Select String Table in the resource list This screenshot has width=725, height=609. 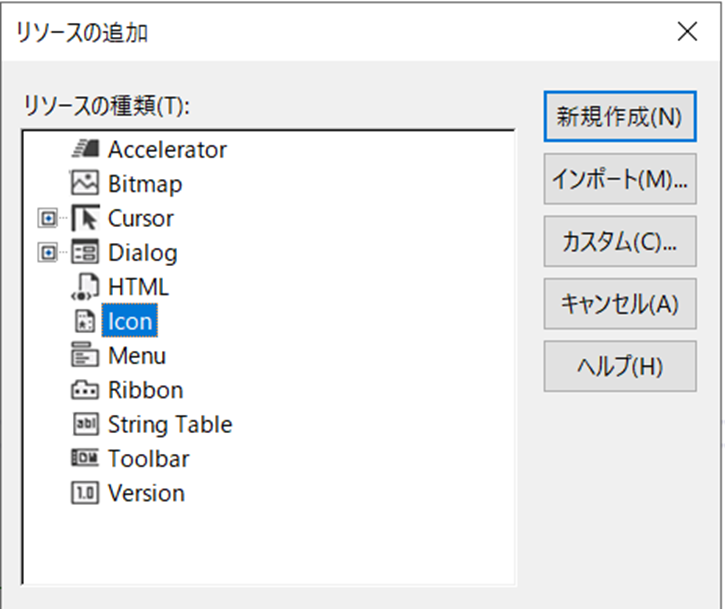point(169,424)
